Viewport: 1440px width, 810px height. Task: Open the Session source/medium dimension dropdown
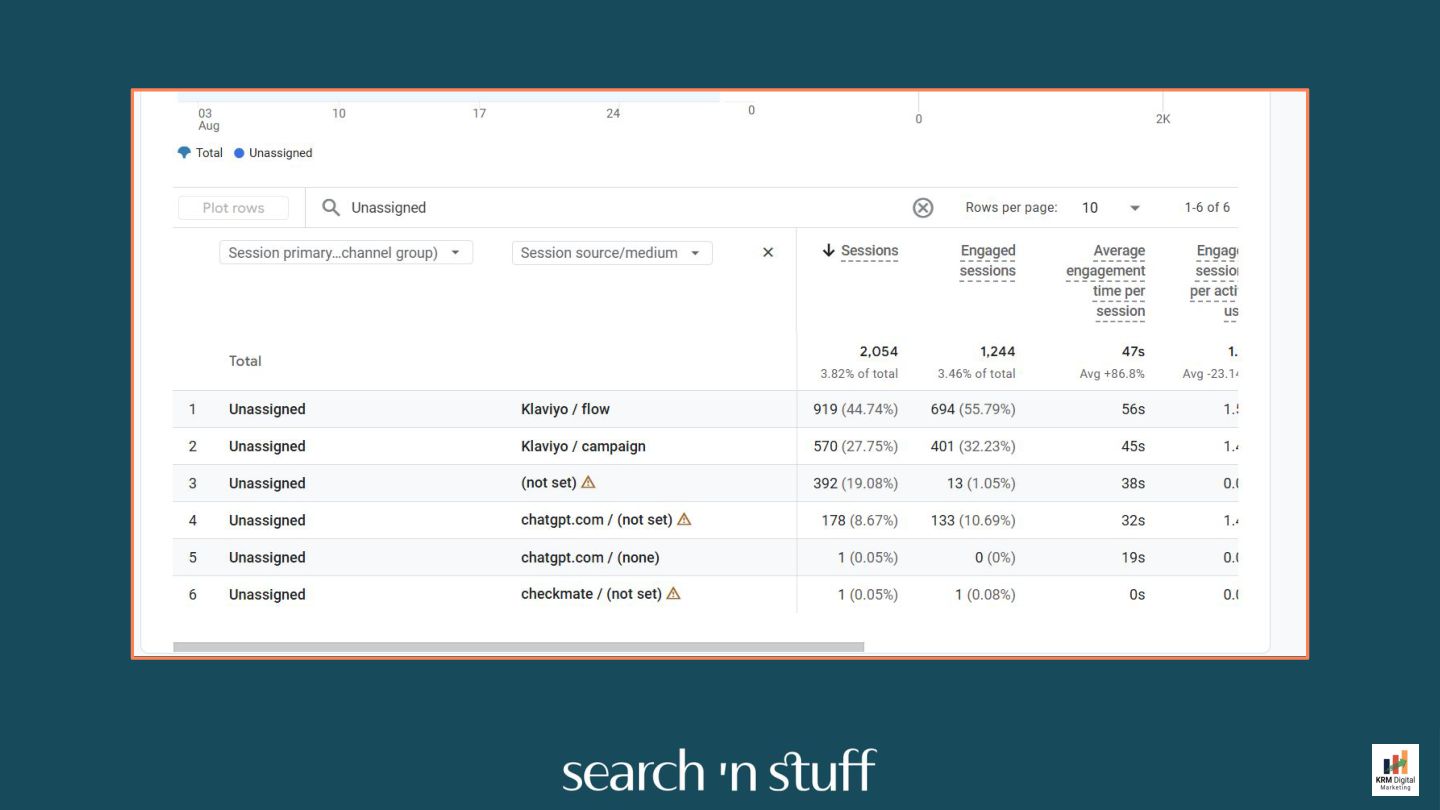pyautogui.click(x=612, y=253)
